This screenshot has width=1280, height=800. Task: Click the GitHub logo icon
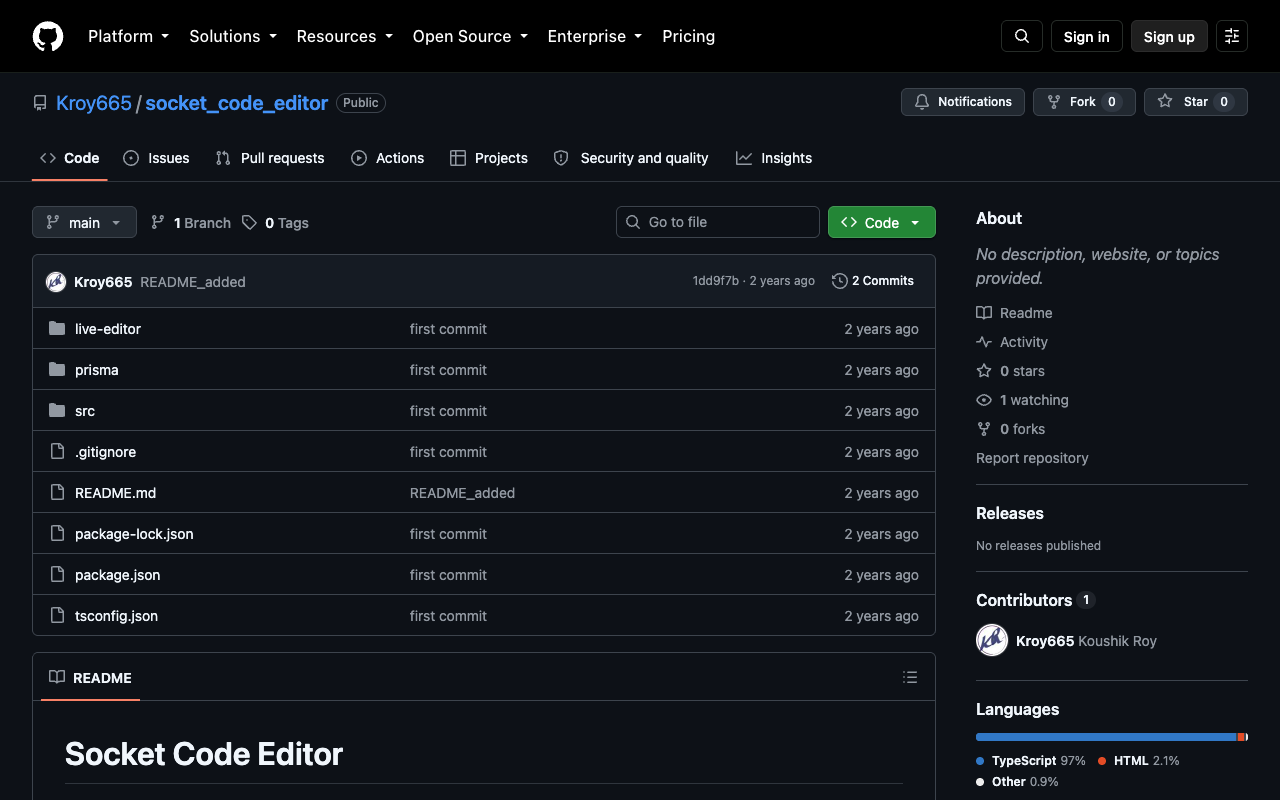coord(48,36)
